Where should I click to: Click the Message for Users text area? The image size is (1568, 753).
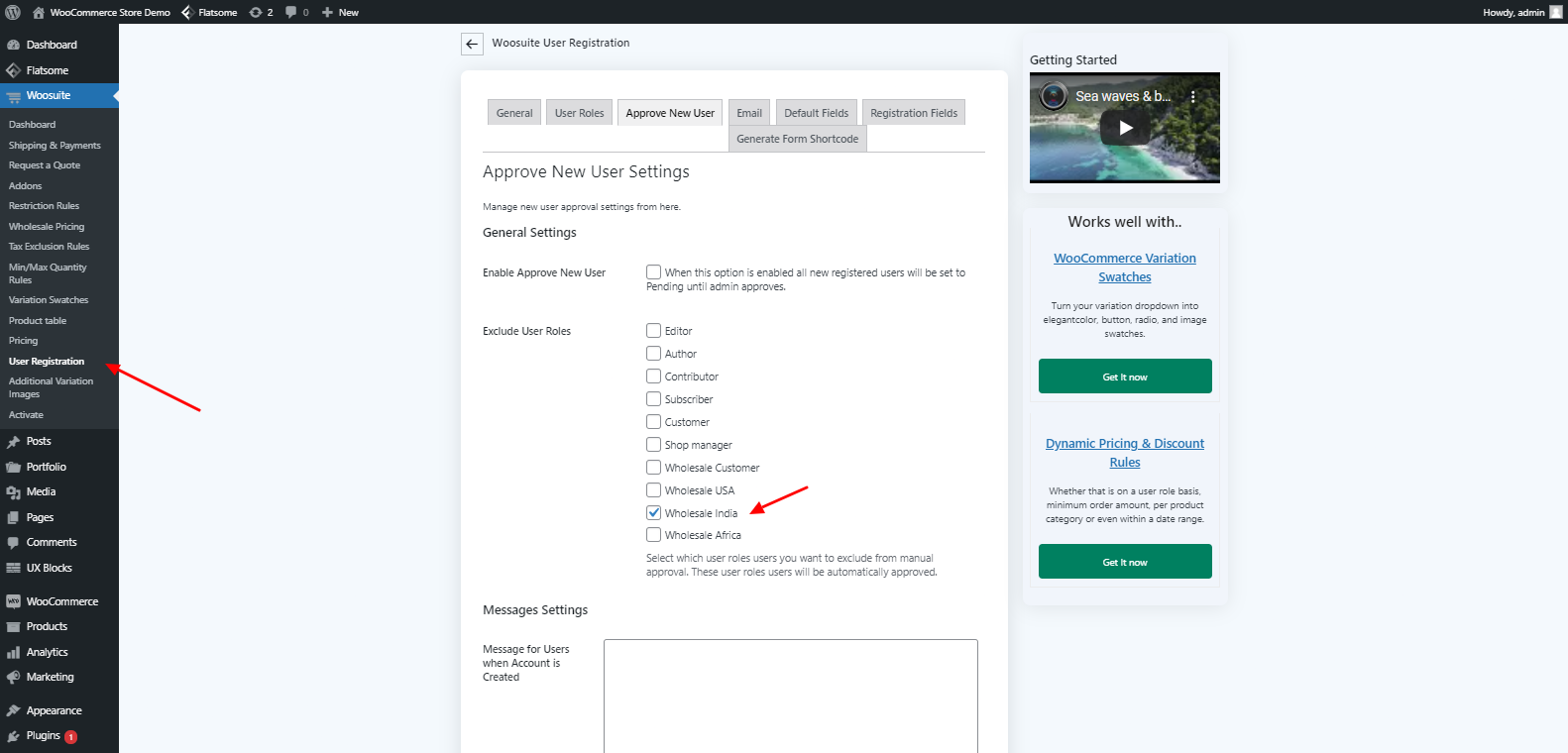pyautogui.click(x=791, y=697)
